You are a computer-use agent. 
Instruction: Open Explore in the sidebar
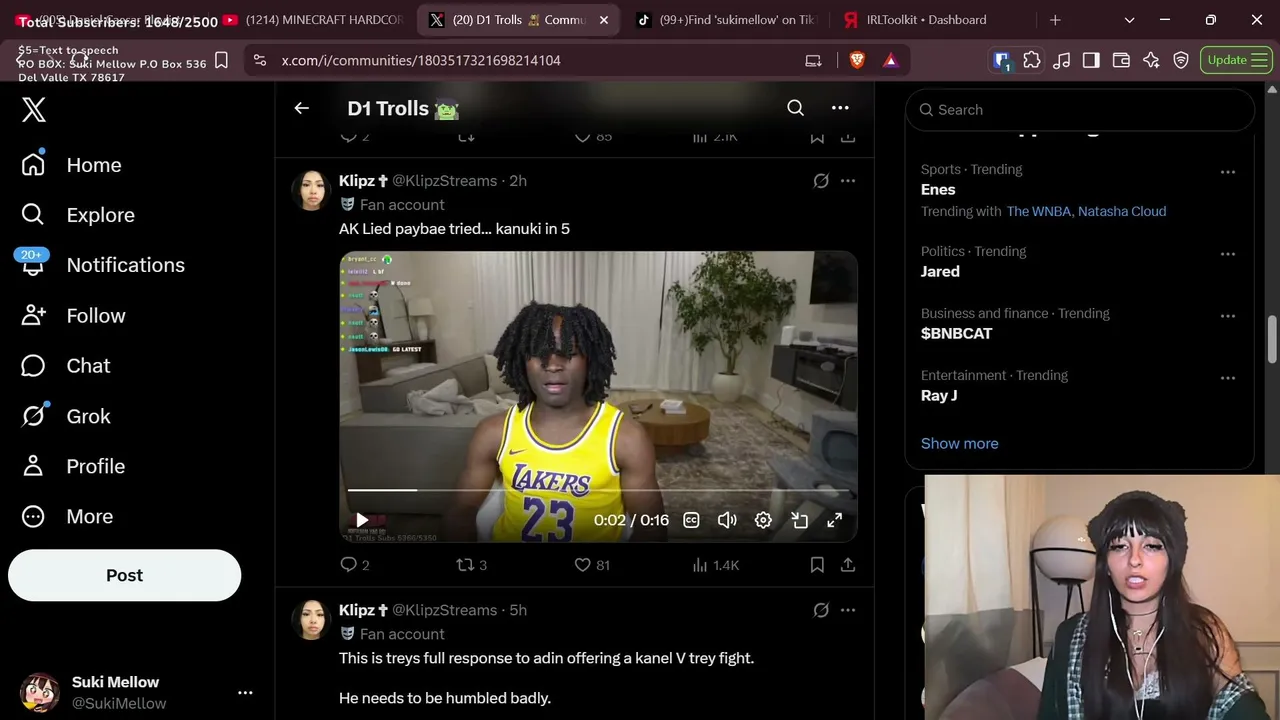78,215
